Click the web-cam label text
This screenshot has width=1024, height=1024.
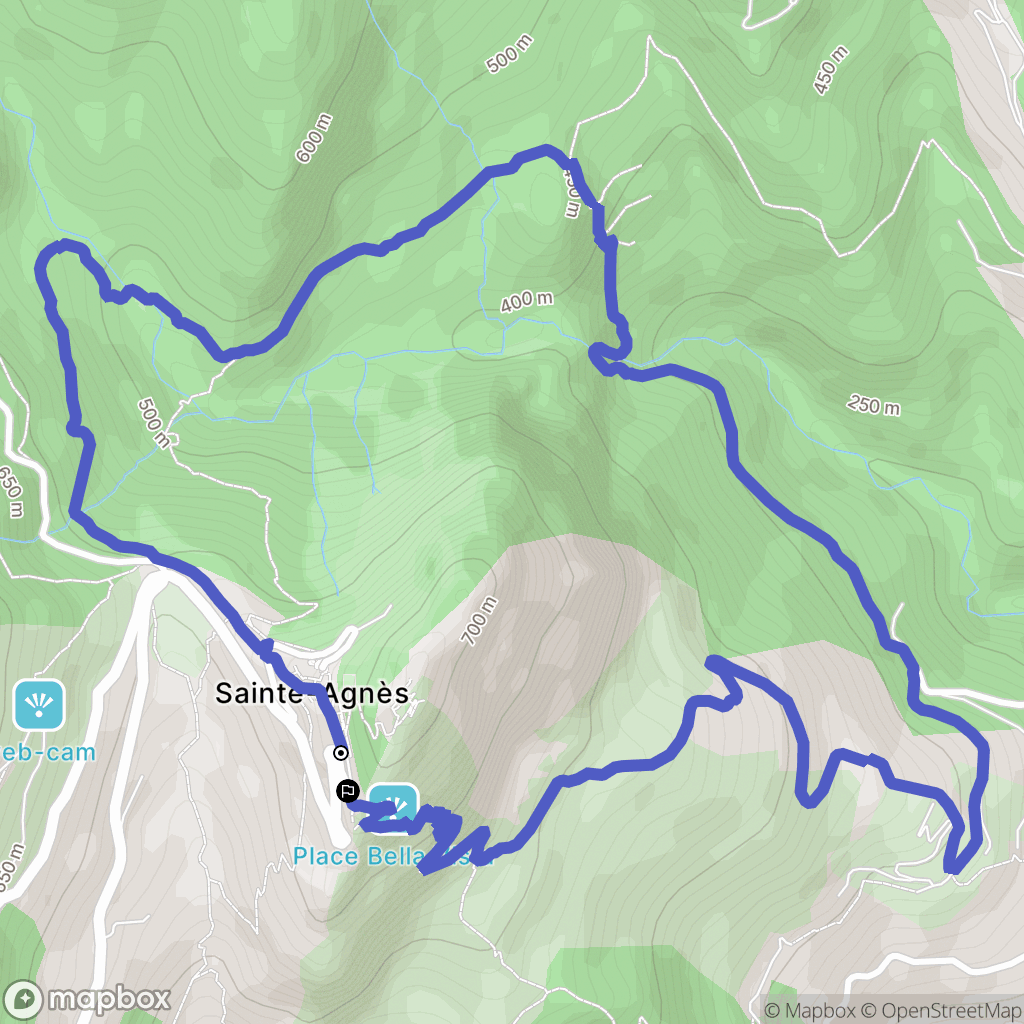coord(48,752)
